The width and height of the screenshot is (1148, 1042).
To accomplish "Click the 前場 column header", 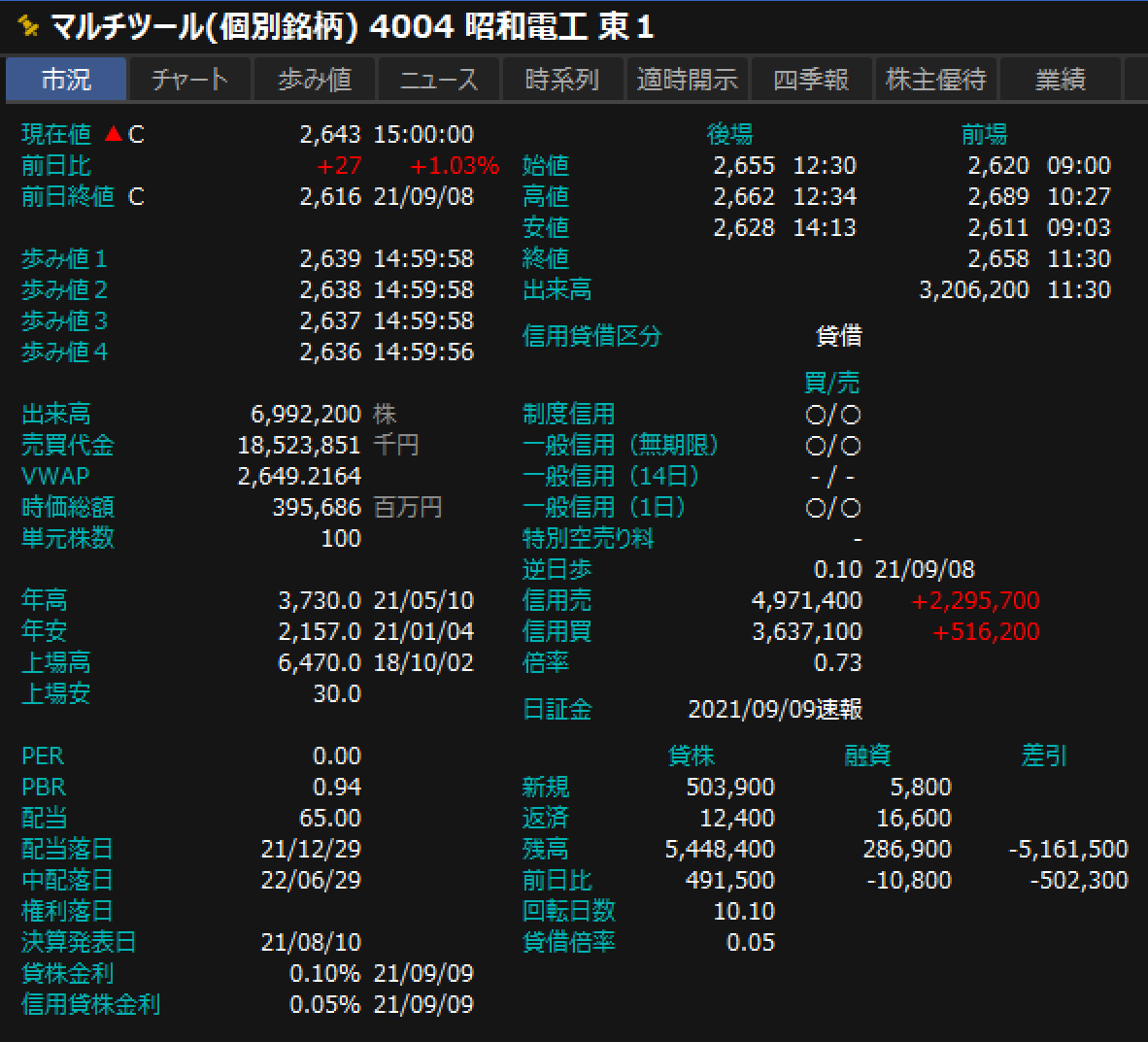I will [x=984, y=134].
